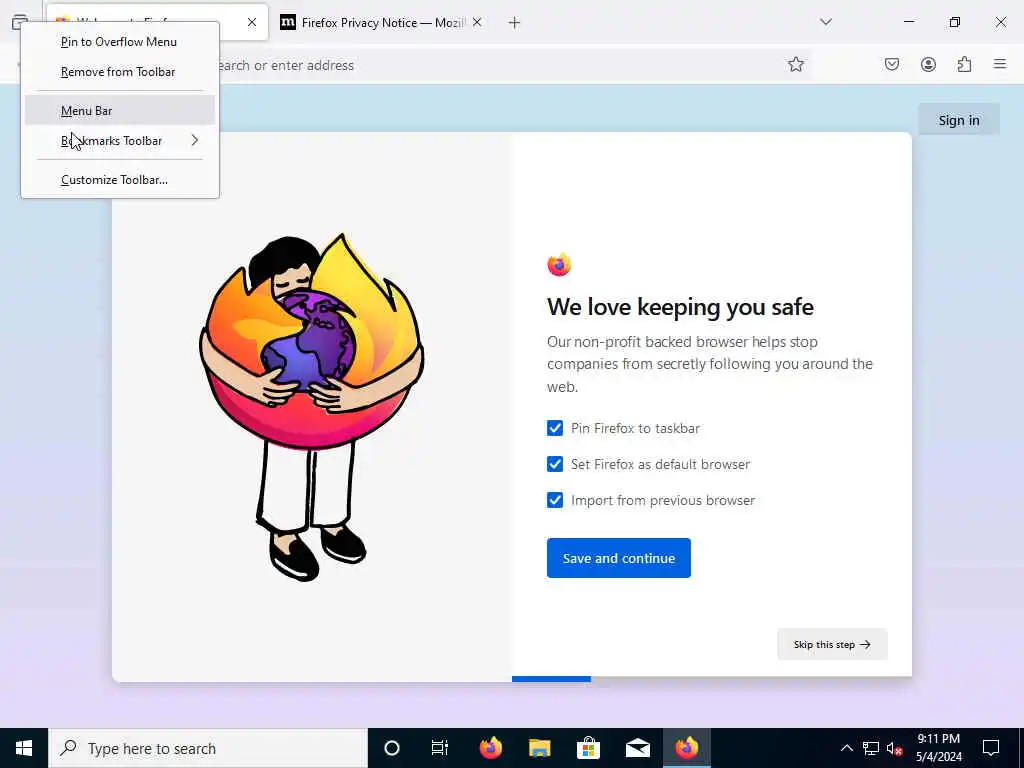Uncheck Pin Firefox to taskbar
This screenshot has width=1024, height=768.
click(554, 428)
